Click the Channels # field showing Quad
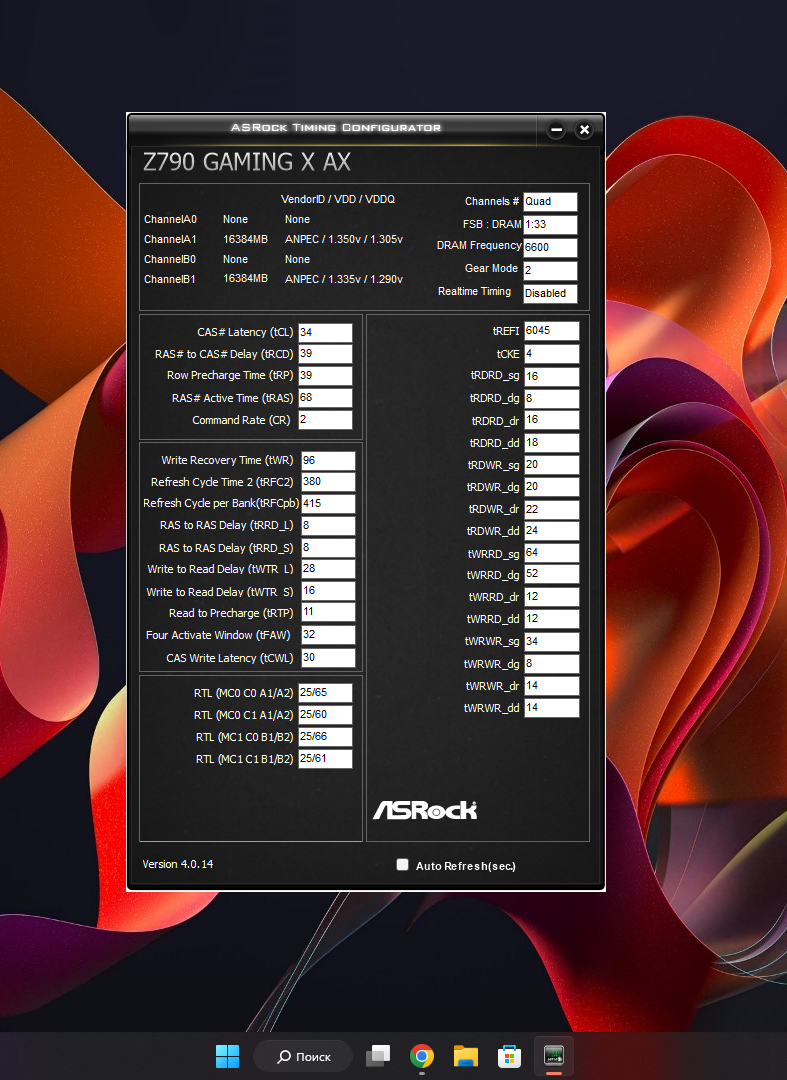The width and height of the screenshot is (787, 1080). point(550,202)
